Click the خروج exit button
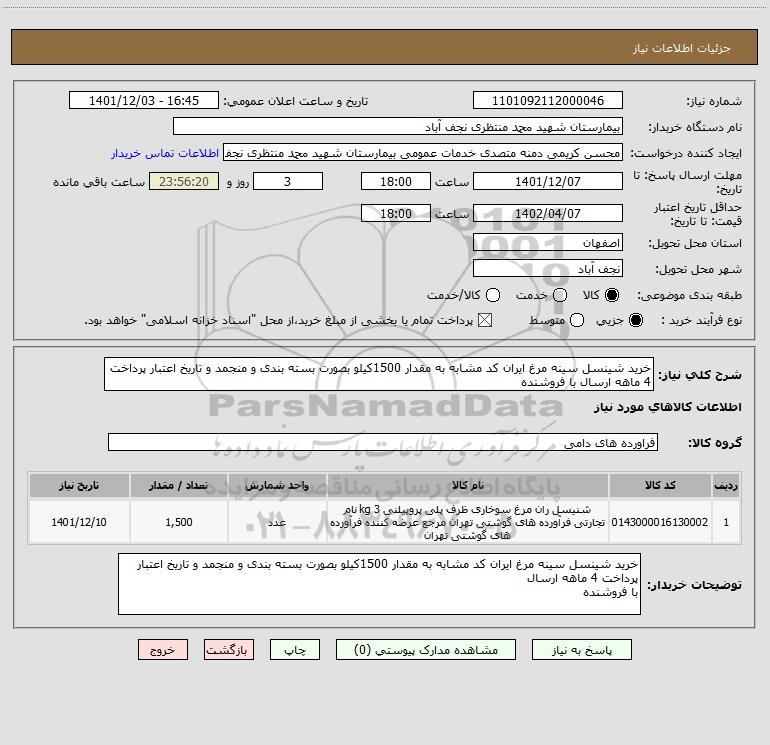 point(163,650)
